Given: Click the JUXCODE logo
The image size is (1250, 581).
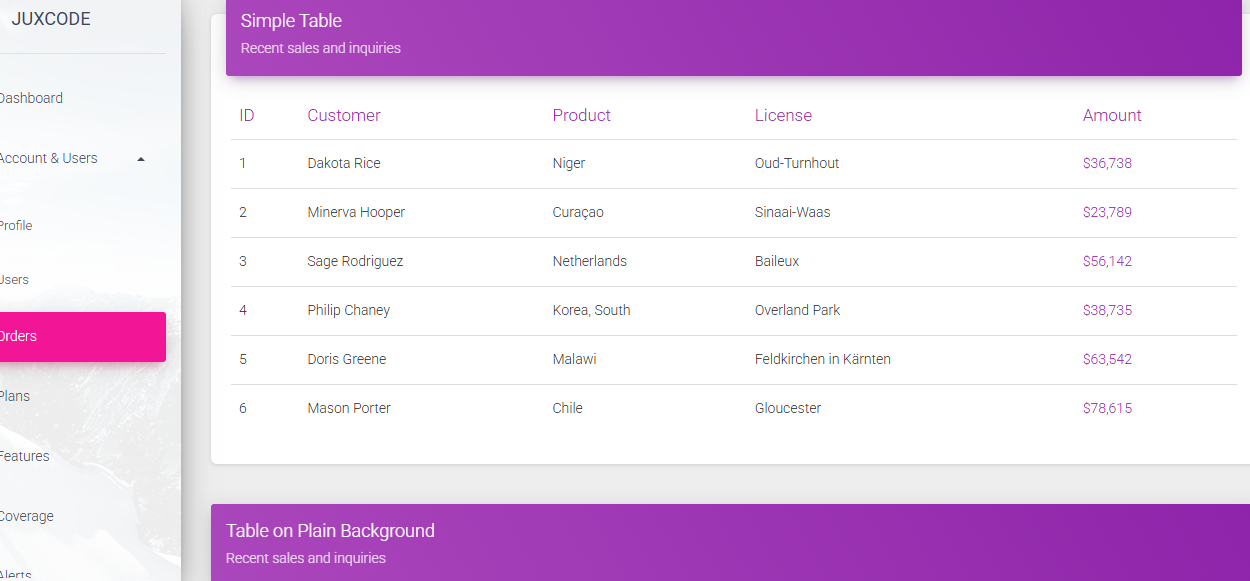Looking at the screenshot, I should pyautogui.click(x=51, y=18).
